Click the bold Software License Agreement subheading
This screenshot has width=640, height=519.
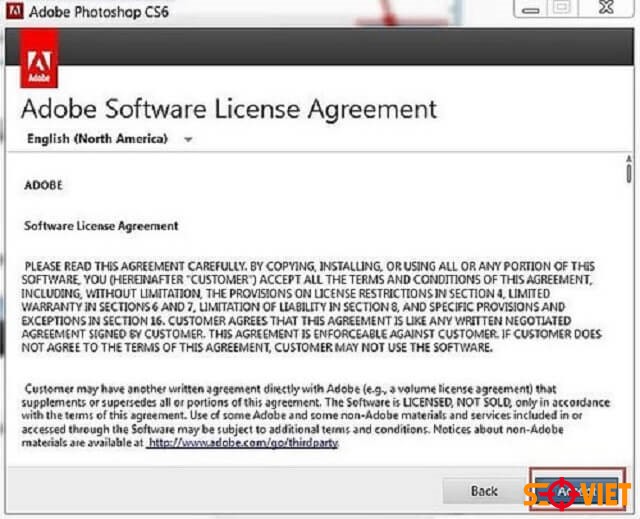(101, 226)
